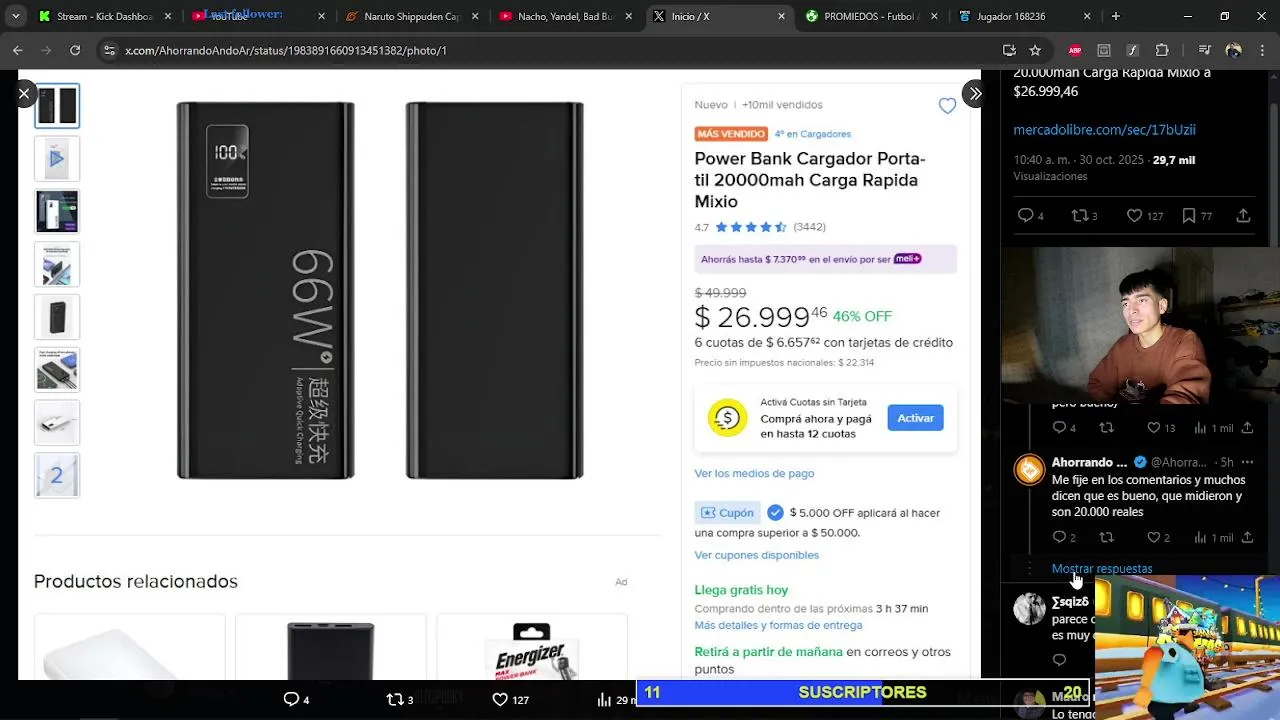Click the 'Productos relacionados' heading
The height and width of the screenshot is (720, 1280).
coord(136,581)
